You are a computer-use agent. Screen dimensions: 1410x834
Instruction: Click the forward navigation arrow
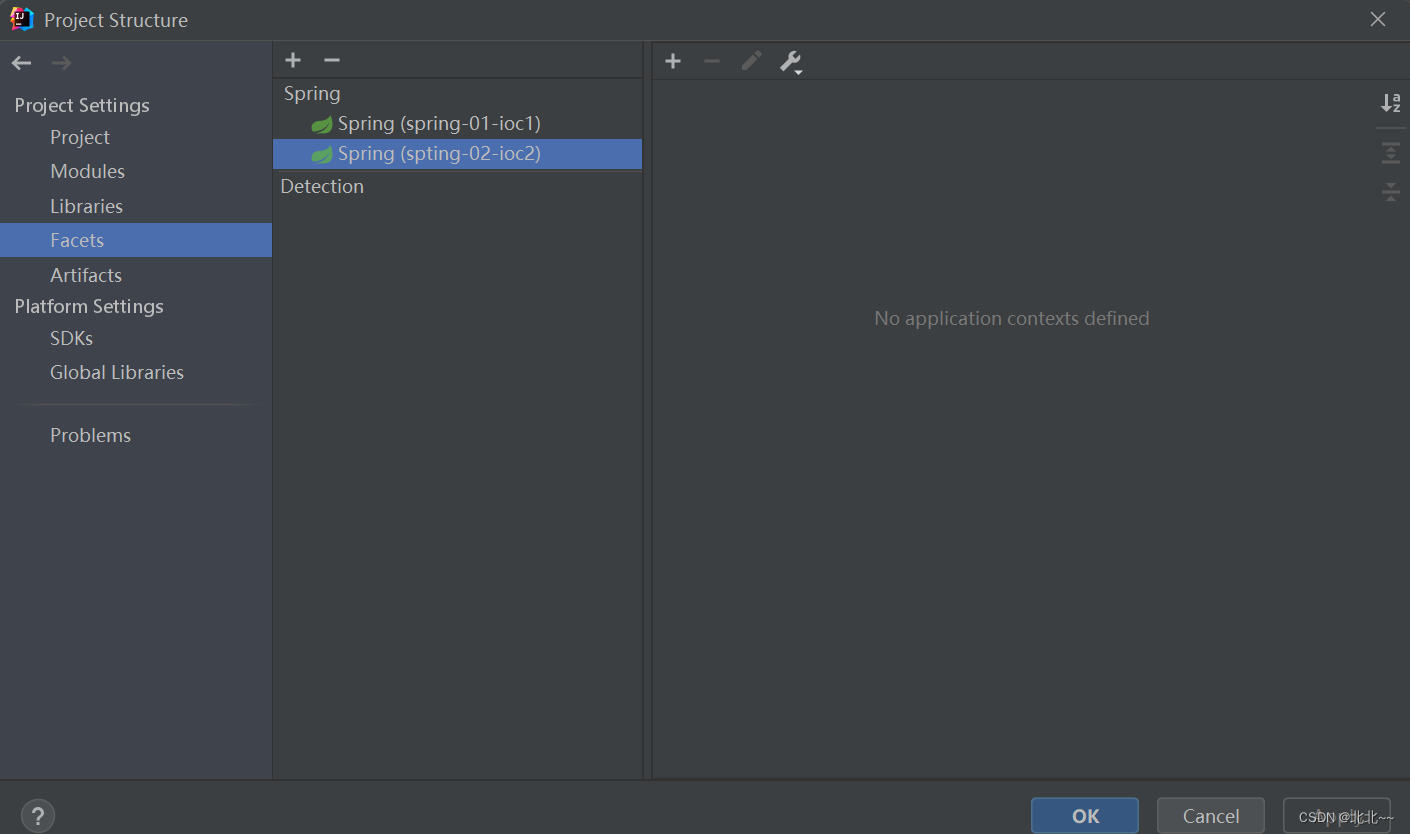point(61,63)
